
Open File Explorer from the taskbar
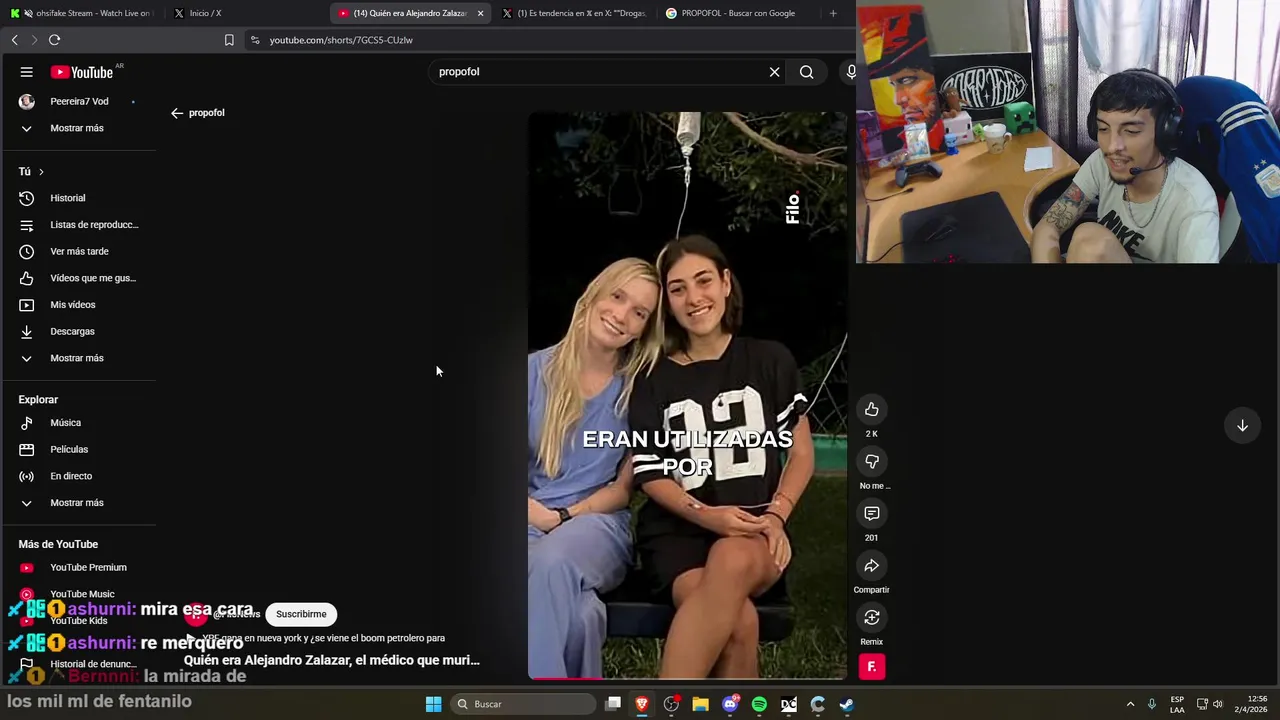(x=700, y=704)
